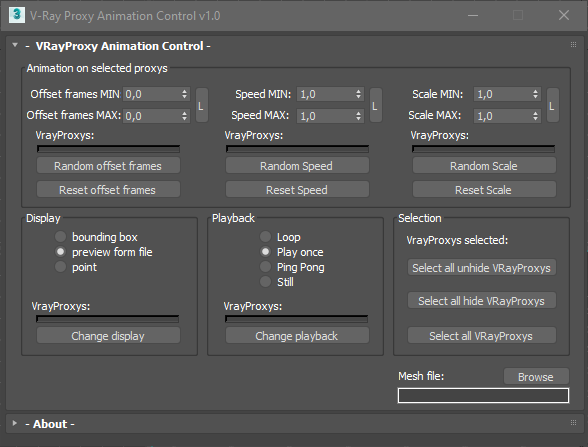The width and height of the screenshot is (588, 447).
Task: Click the Offset frames MIN spinner arrows
Action: tap(184, 94)
